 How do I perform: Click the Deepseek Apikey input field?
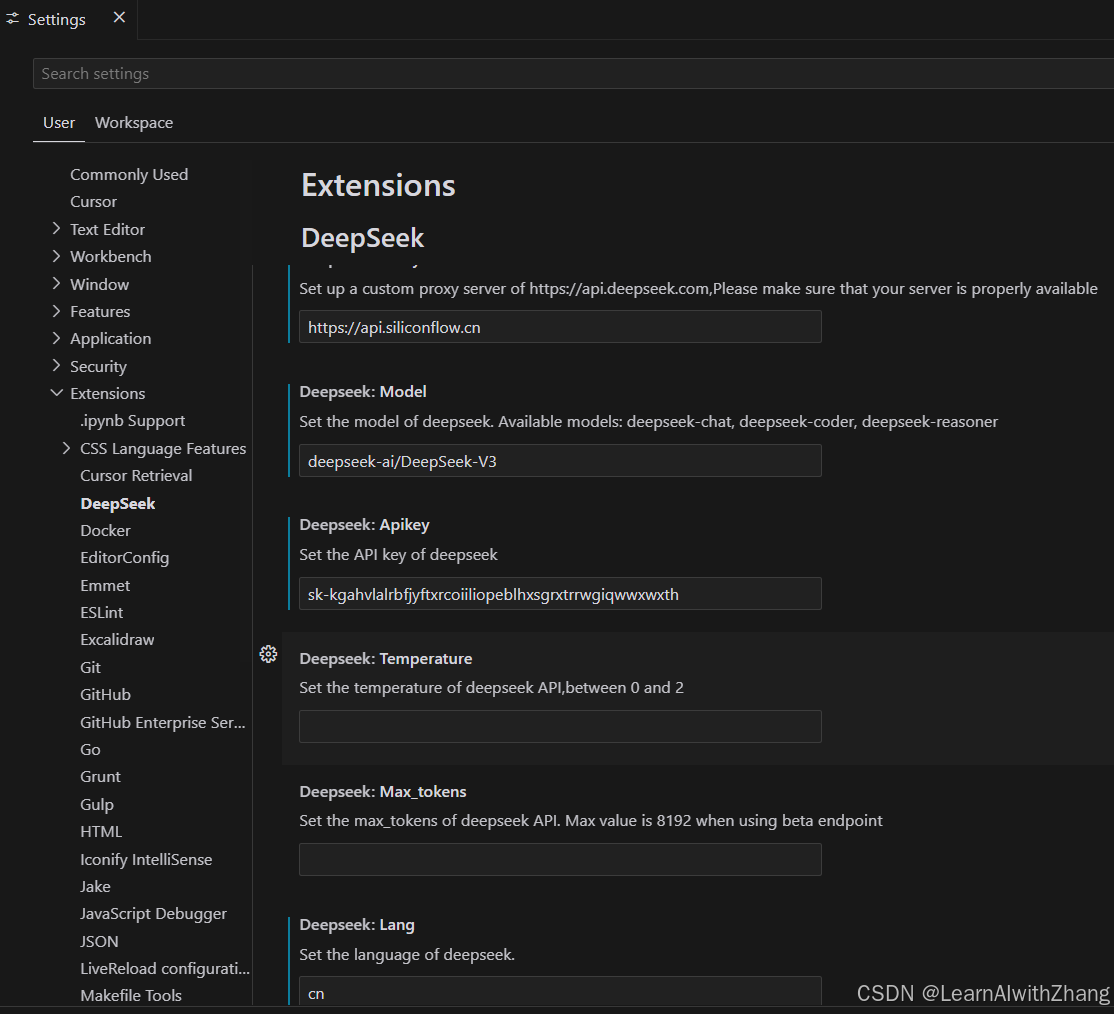560,593
